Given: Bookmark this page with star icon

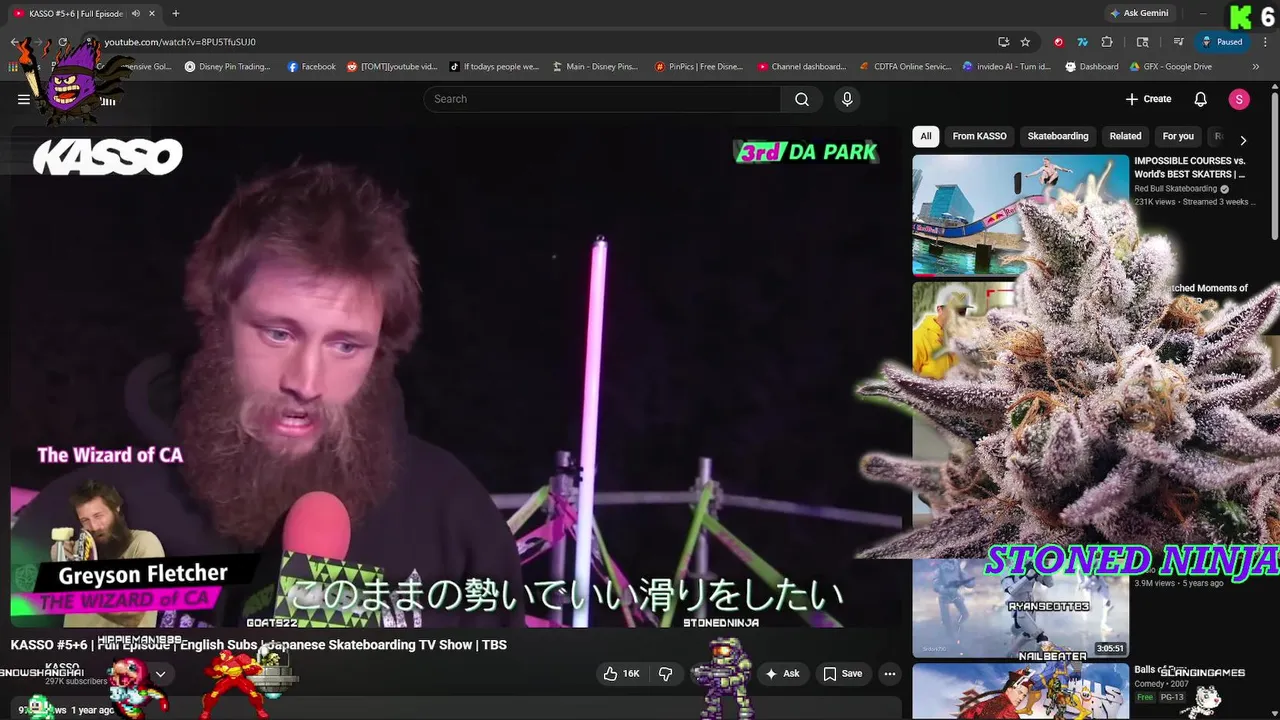Looking at the screenshot, I should [x=1025, y=42].
